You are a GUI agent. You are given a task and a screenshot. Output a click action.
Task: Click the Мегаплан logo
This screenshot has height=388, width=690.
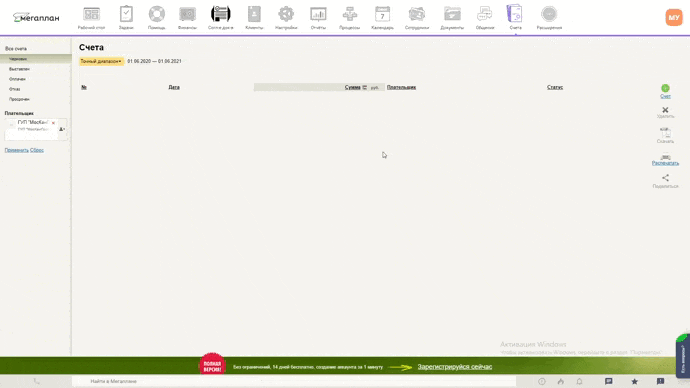point(36,18)
